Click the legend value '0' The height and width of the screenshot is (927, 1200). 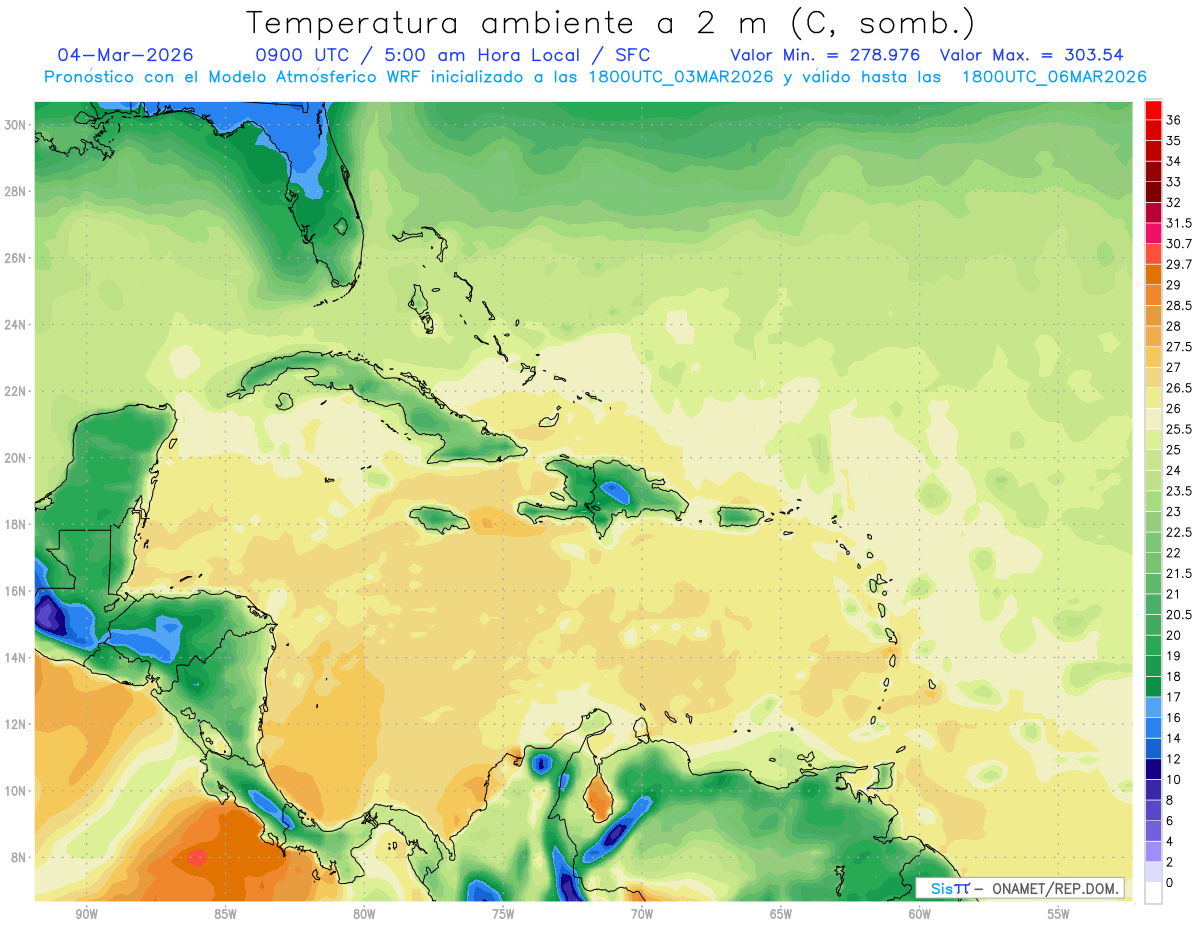(x=1170, y=883)
